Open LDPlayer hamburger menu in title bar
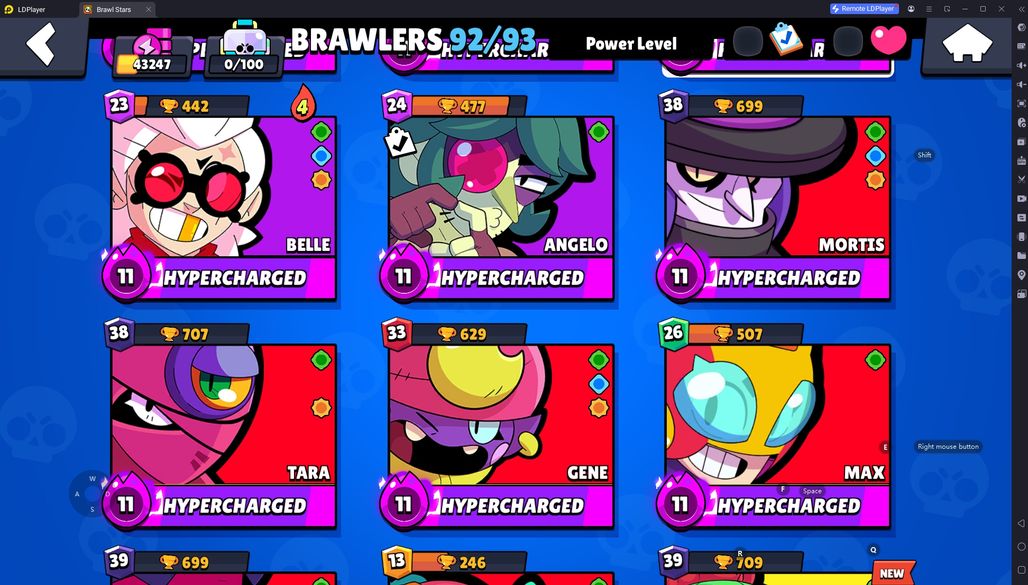This screenshot has width=1028, height=585. point(929,9)
